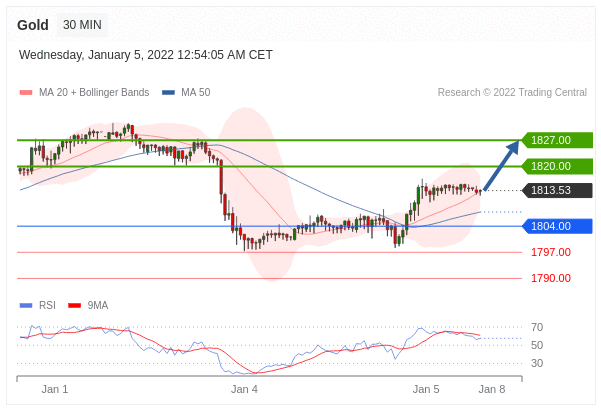Click the date Wednesday, January 5, 2022 text
The width and height of the screenshot is (601, 413).
coord(146,55)
